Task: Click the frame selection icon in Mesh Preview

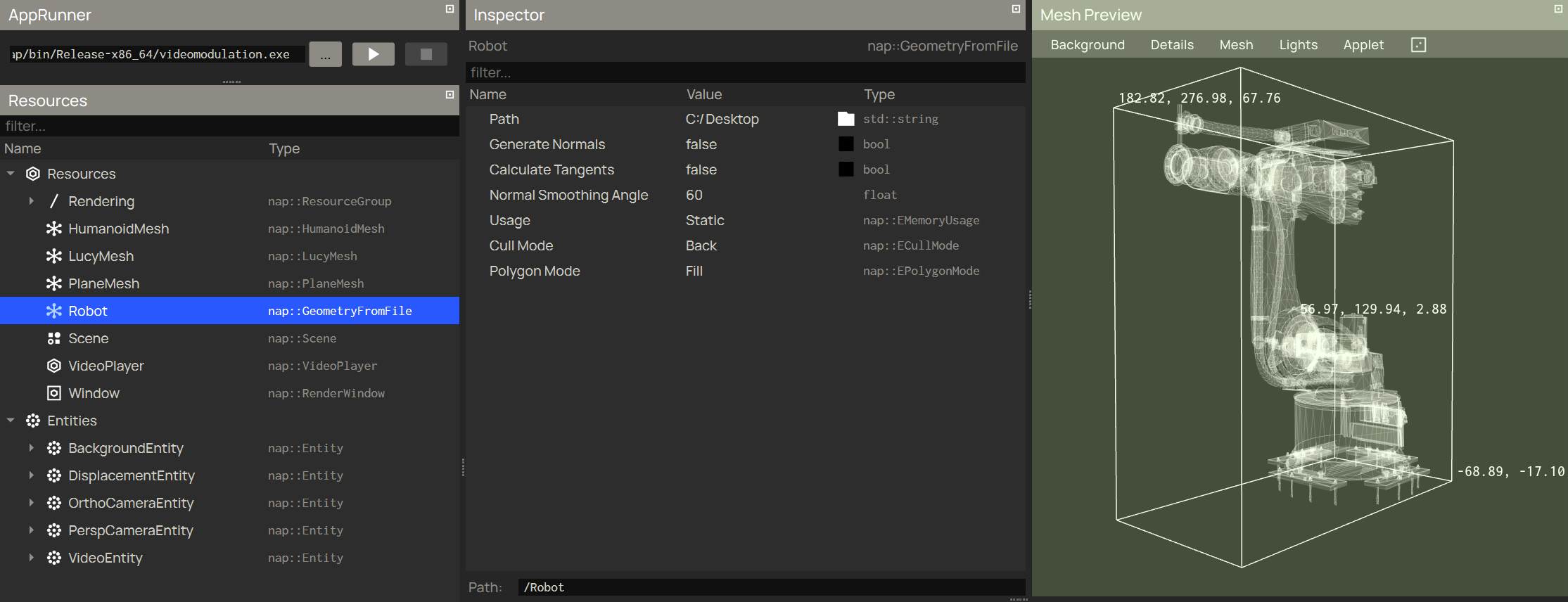Action: (x=1418, y=45)
